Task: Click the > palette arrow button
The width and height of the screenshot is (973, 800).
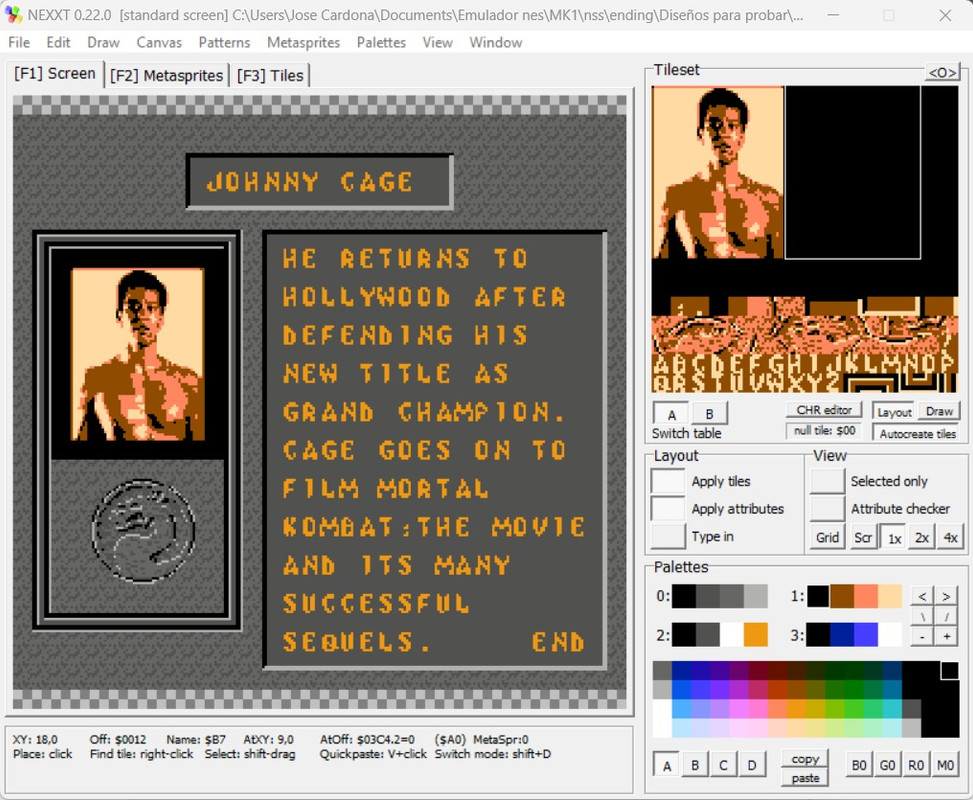Action: click(946, 596)
